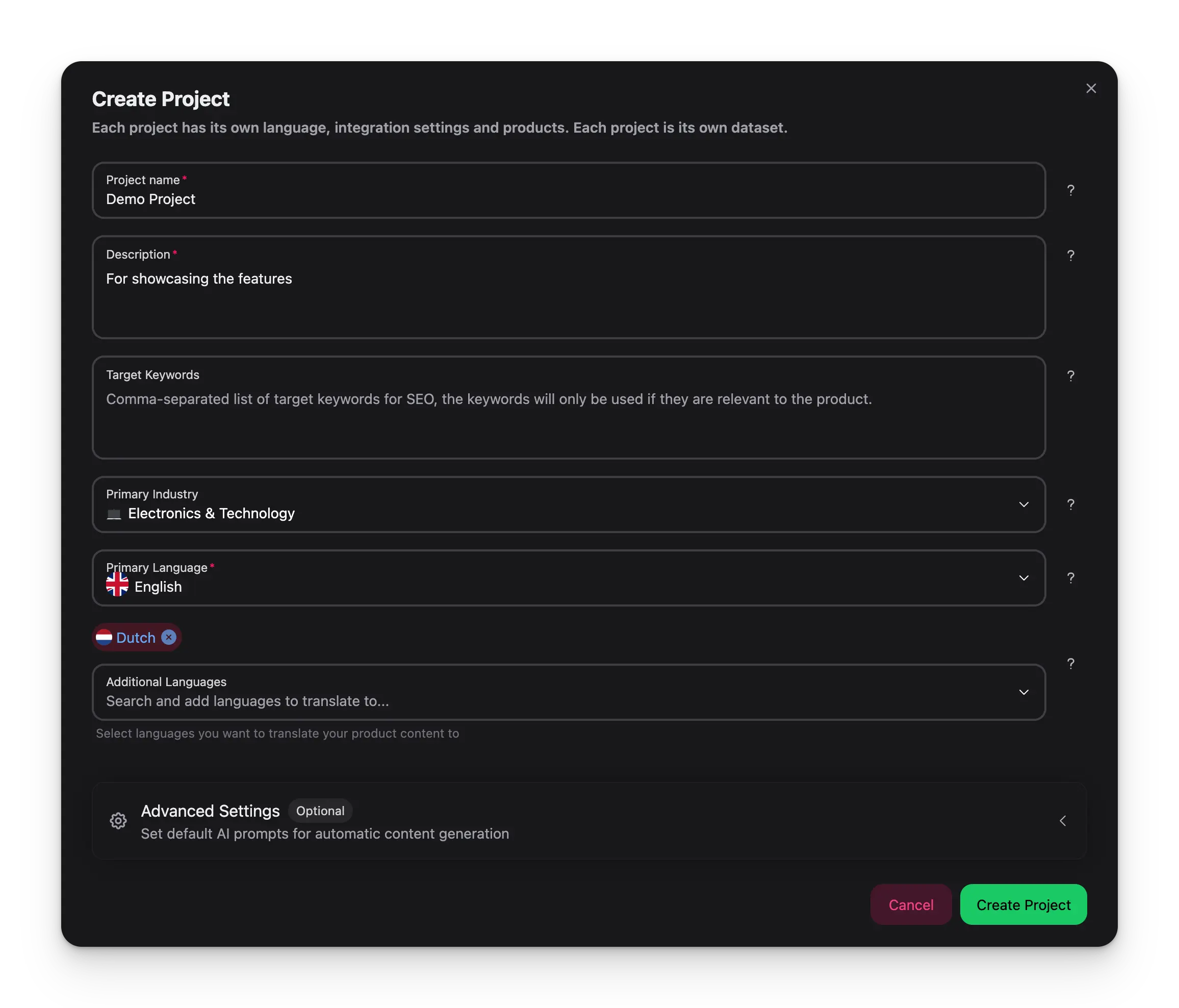The height and width of the screenshot is (1008, 1179).
Task: Close the Create Project dialog
Action: click(x=1091, y=88)
